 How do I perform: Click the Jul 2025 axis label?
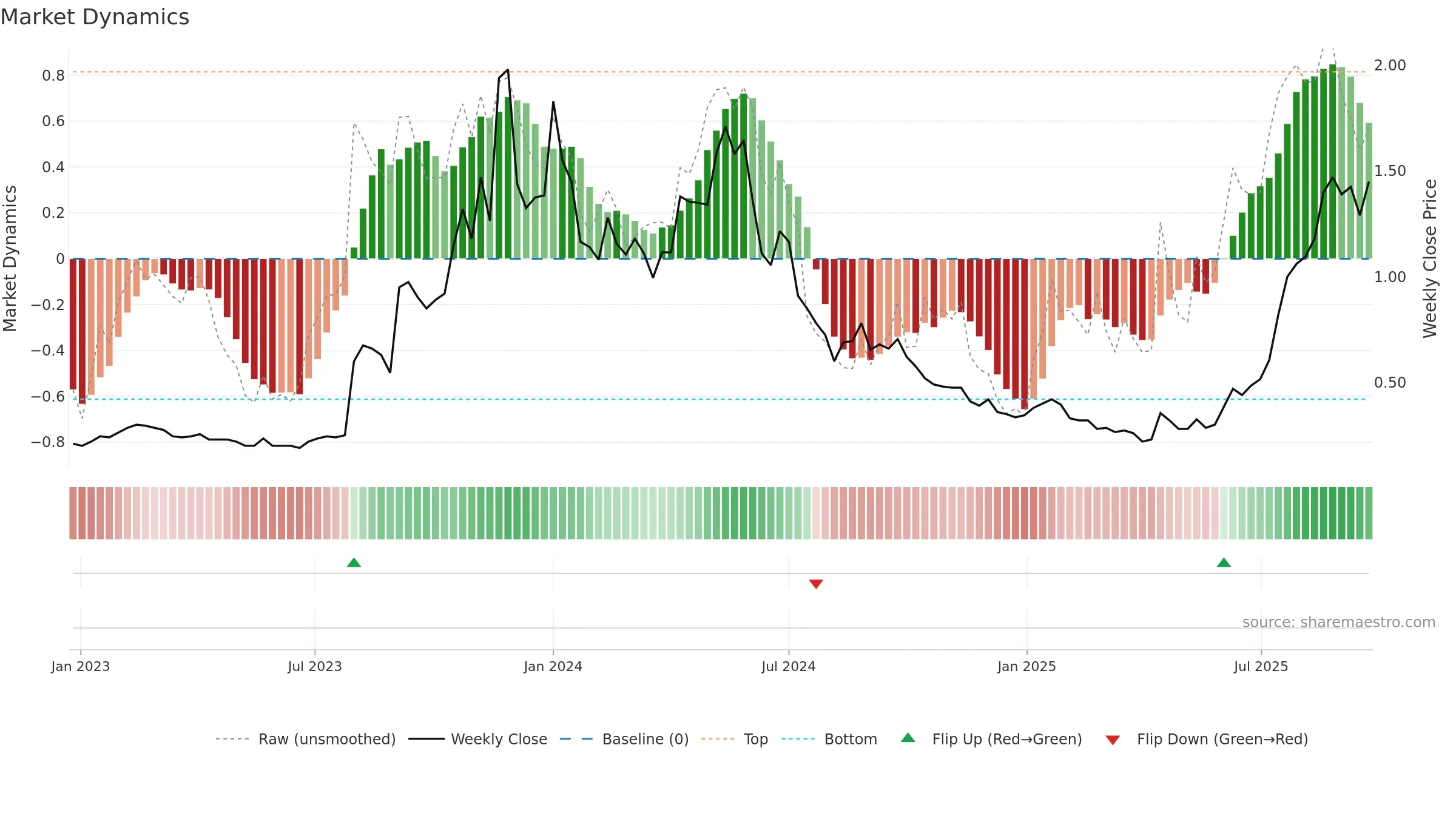click(x=1261, y=666)
